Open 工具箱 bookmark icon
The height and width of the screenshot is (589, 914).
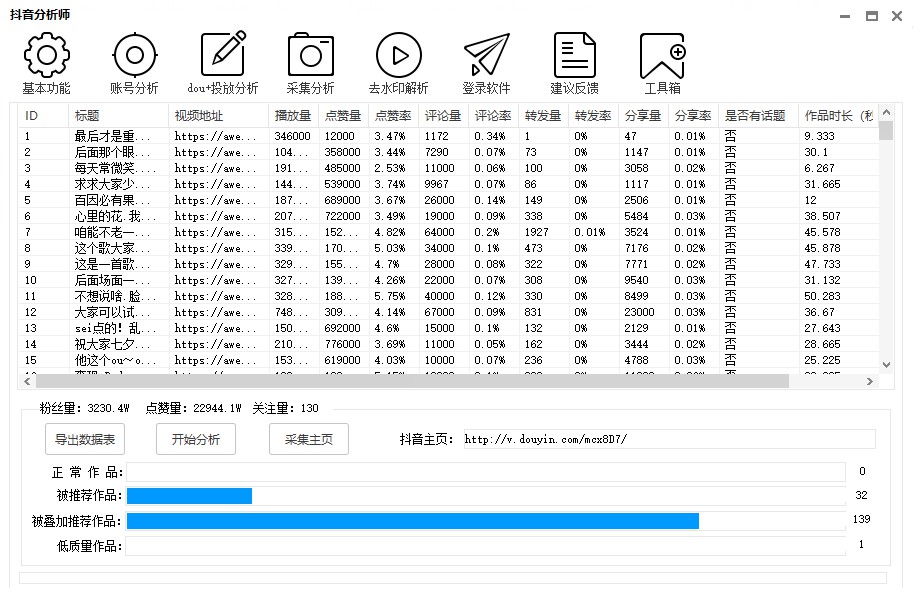[x=662, y=55]
